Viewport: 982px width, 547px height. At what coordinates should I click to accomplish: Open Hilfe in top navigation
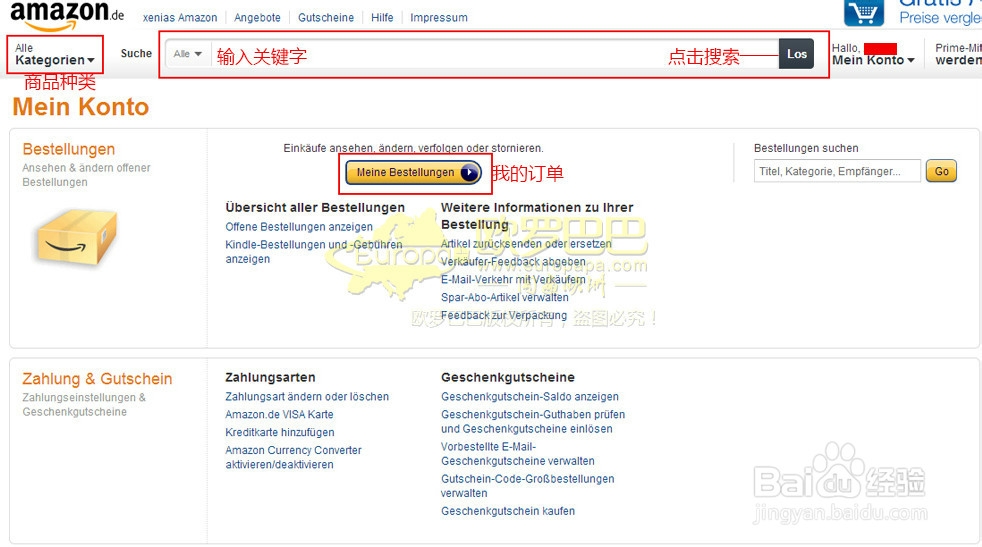tap(382, 18)
